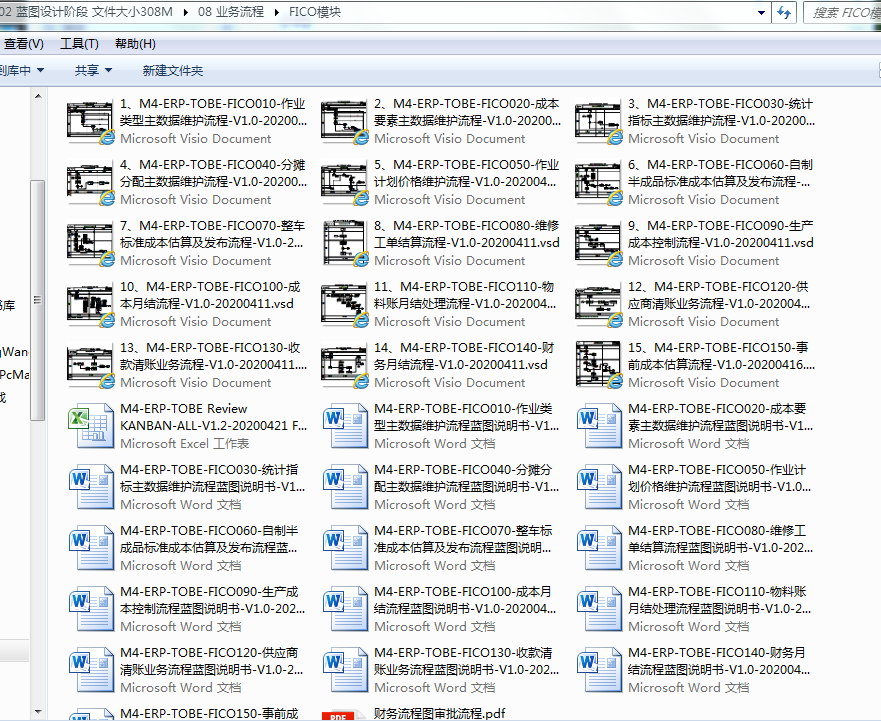This screenshot has height=721, width=881.
Task: Select the FICO110 物料账月结 Visio file icon
Action: click(x=344, y=305)
